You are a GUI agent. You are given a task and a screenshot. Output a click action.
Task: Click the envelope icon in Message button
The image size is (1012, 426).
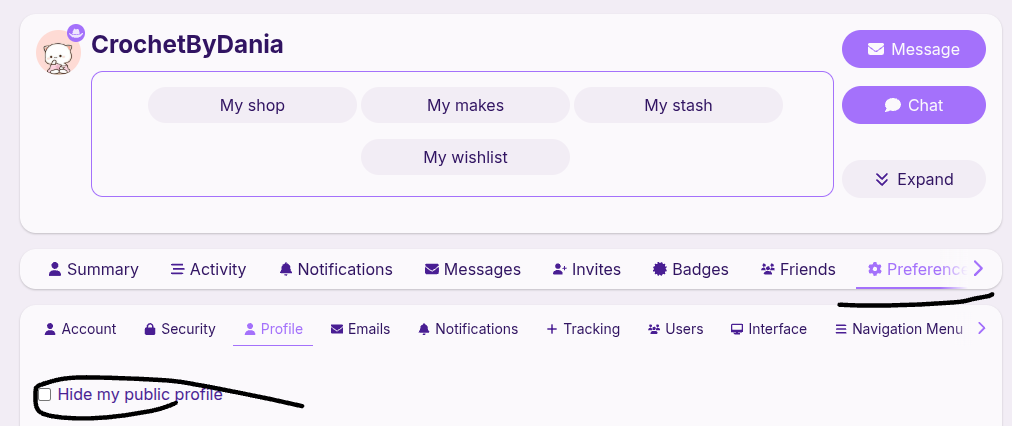875,49
